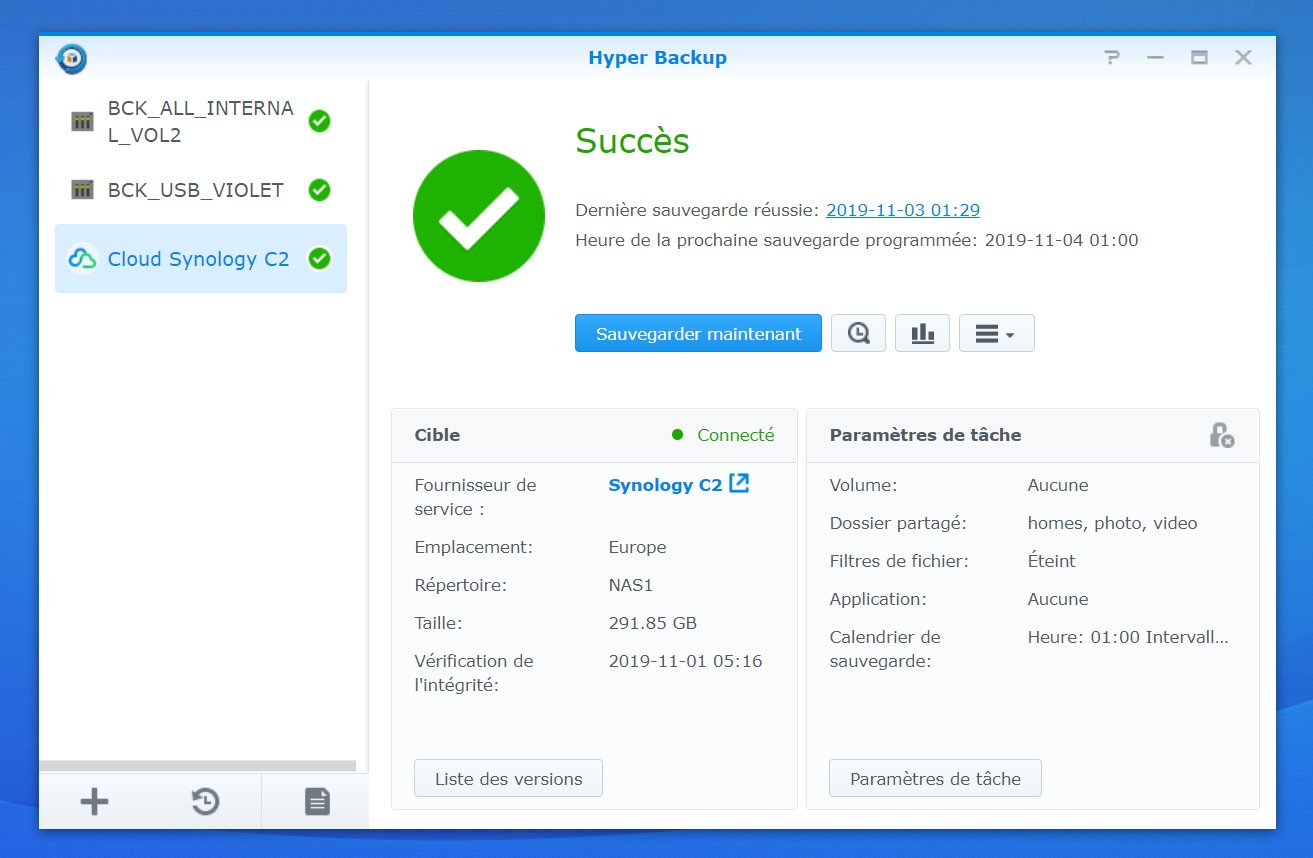Open the Synology C2 provider link
This screenshot has width=1313, height=858.
[665, 485]
